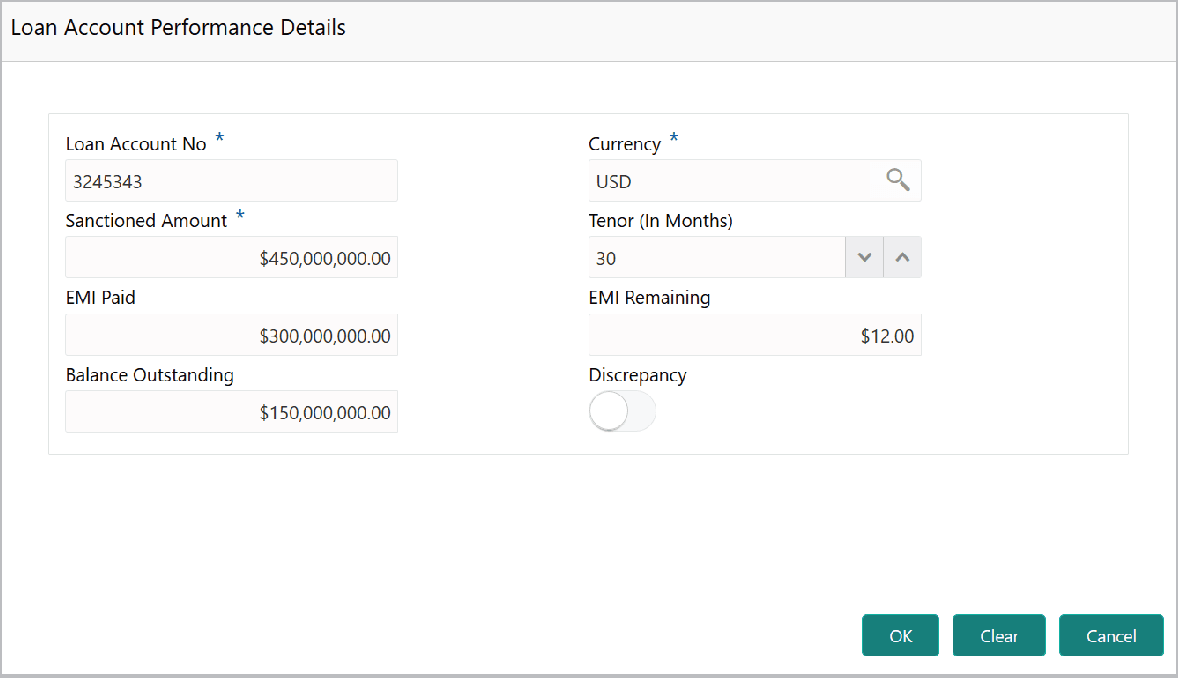The width and height of the screenshot is (1178, 678).
Task: Click the Loan Account No input field
Action: click(231, 180)
